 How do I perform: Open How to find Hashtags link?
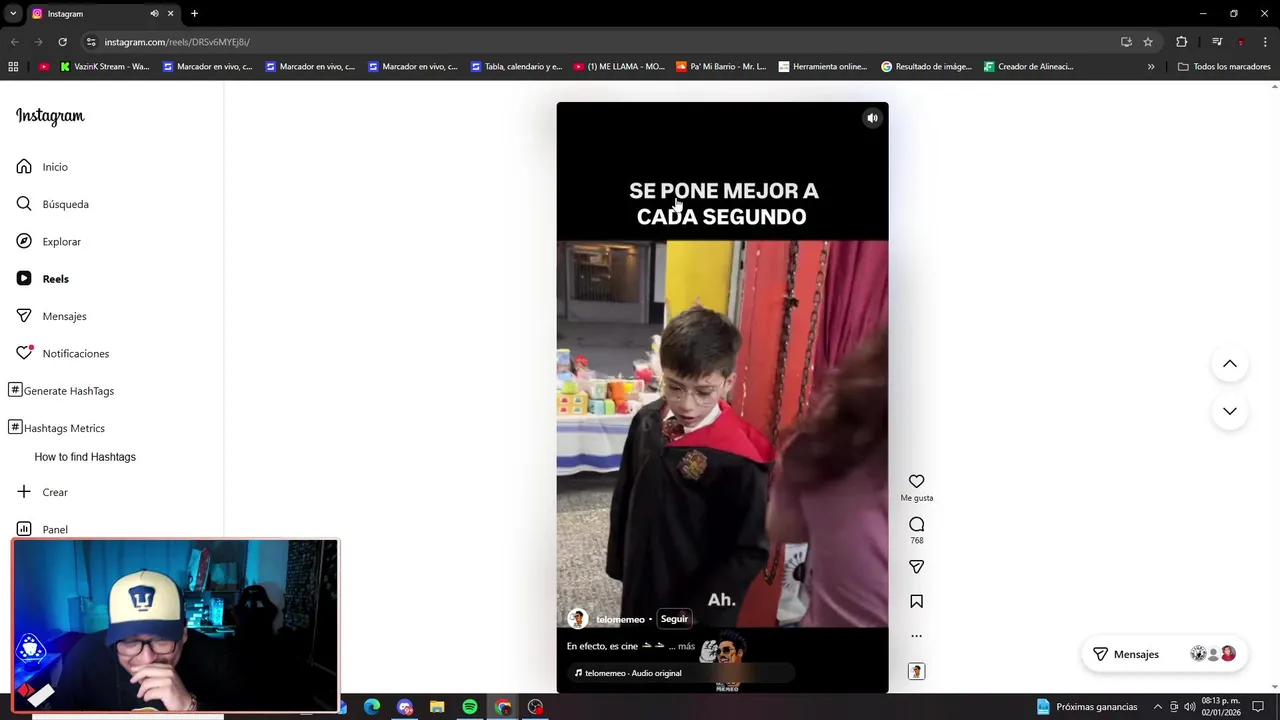85,457
